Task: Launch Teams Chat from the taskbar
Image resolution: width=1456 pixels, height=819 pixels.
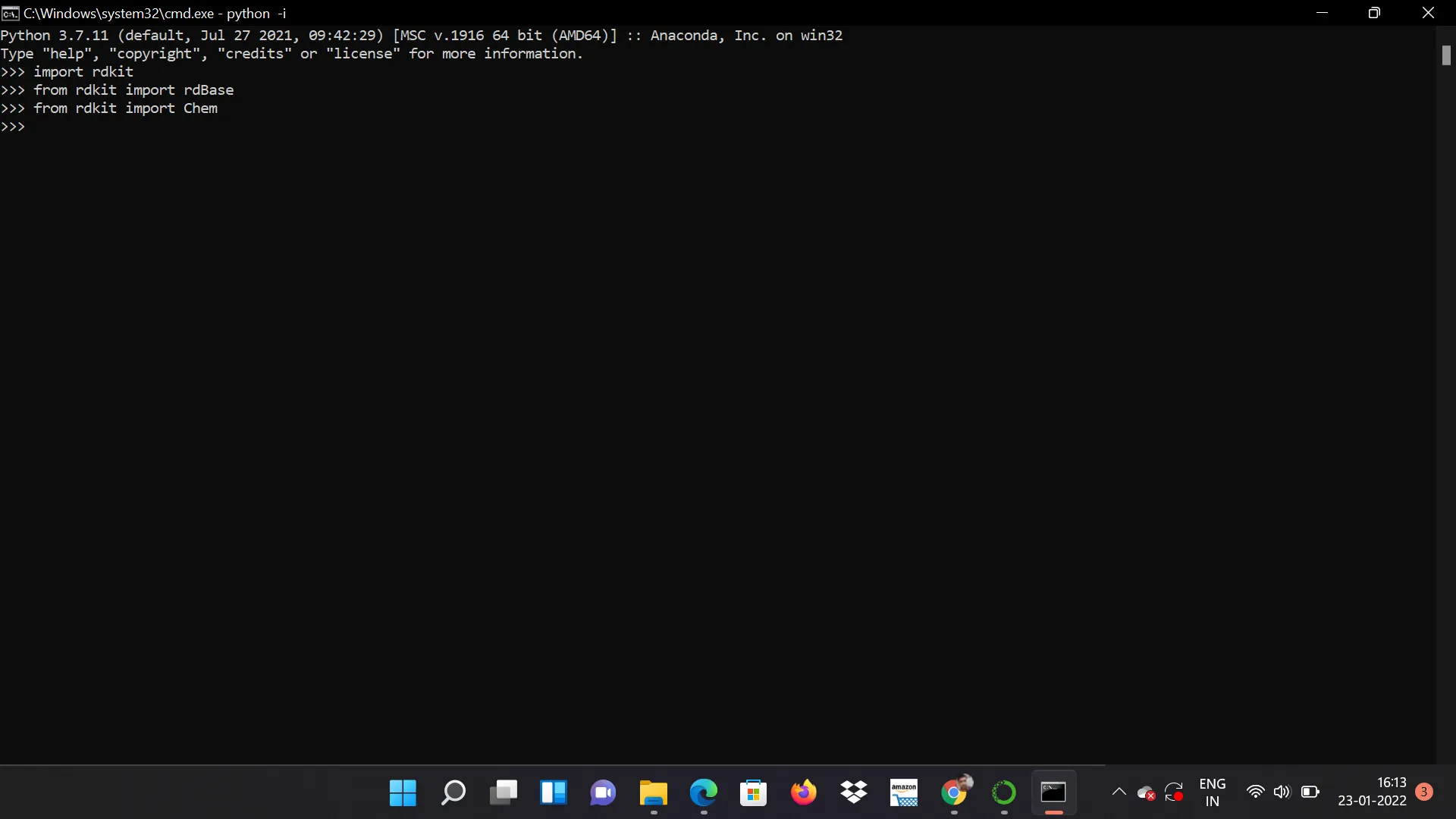Action: [x=603, y=793]
